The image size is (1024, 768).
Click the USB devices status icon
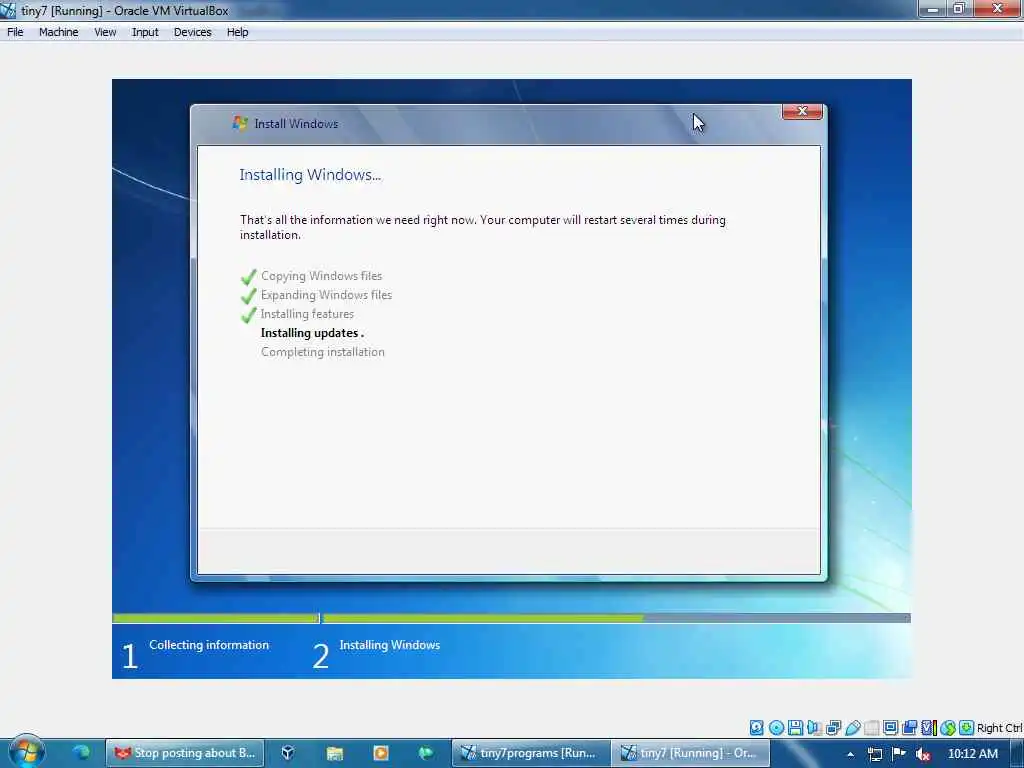tap(852, 728)
